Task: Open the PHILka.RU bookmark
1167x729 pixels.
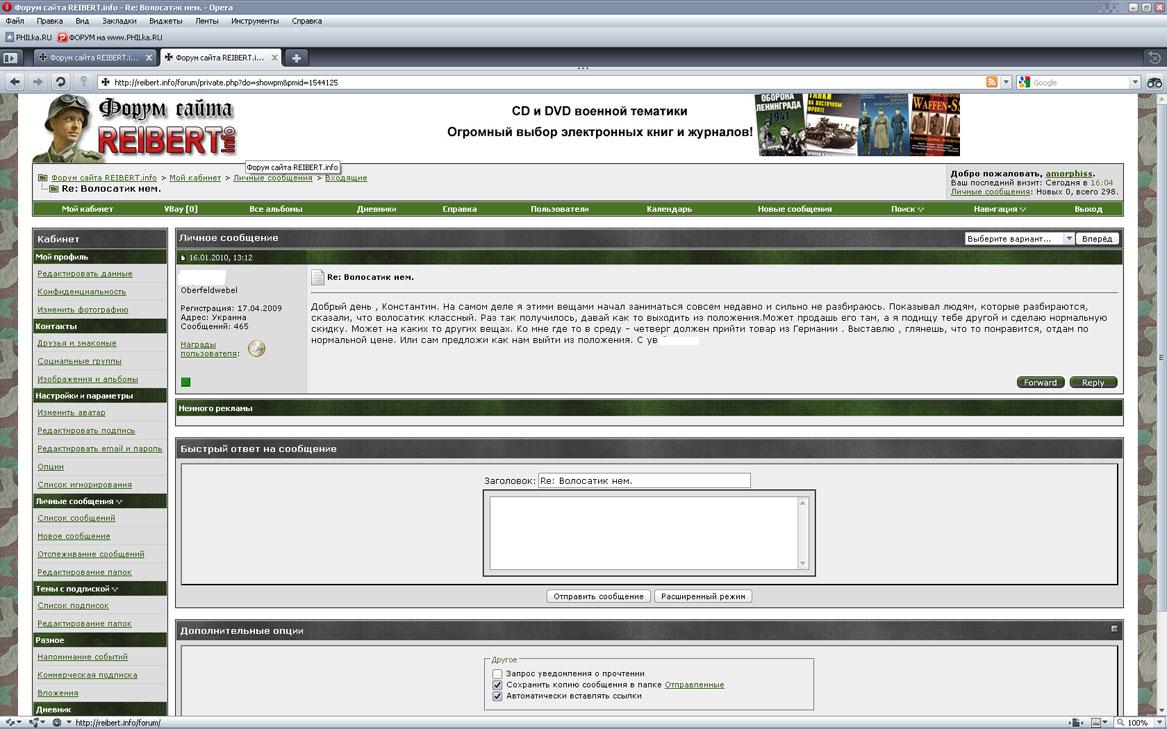Action: point(28,36)
